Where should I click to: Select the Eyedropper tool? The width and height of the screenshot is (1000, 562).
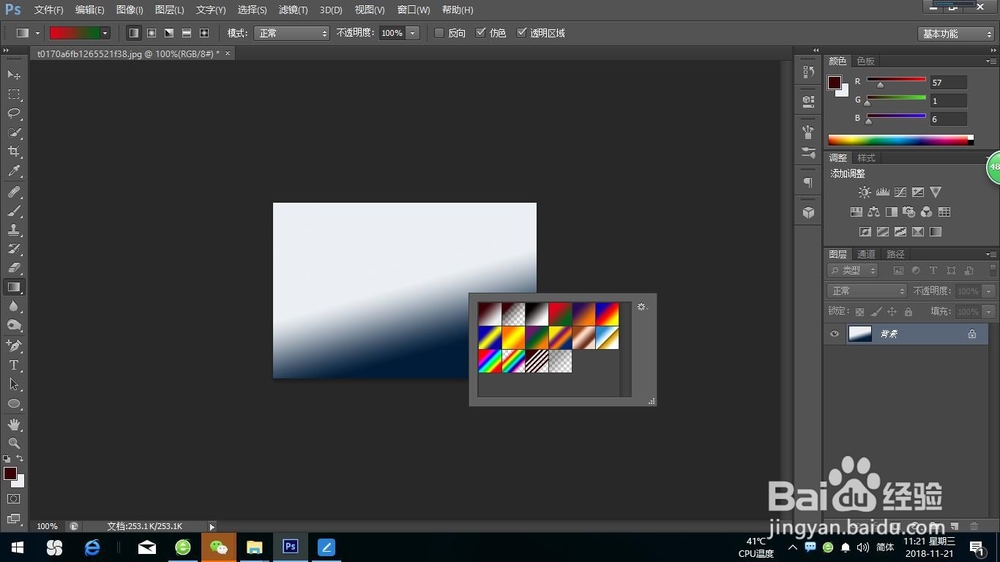point(13,170)
